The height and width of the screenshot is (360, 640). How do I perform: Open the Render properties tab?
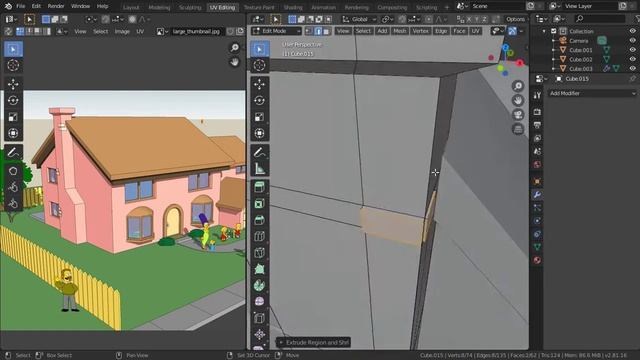tap(537, 112)
